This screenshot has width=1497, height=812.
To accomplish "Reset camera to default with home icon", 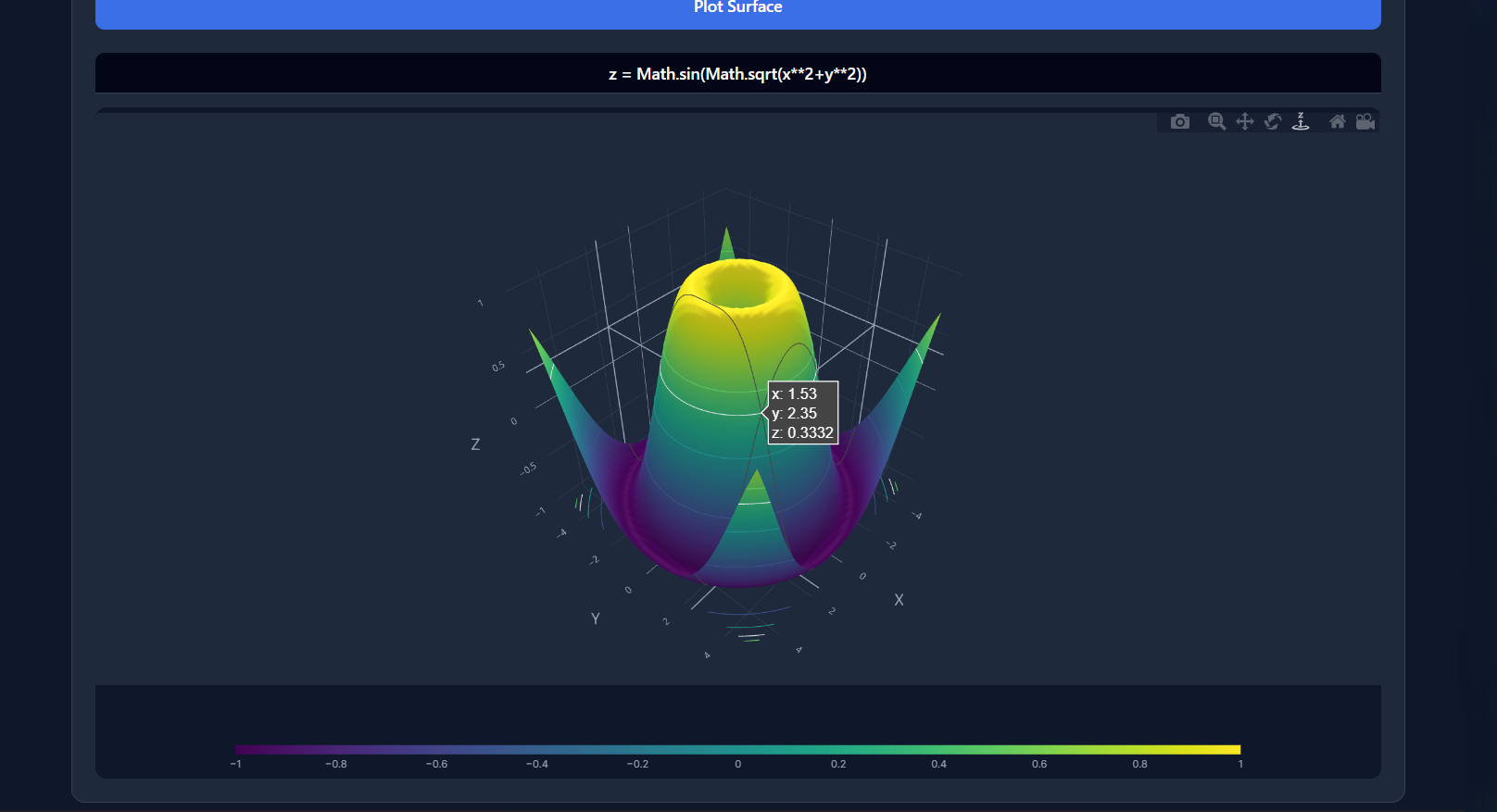I will pos(1337,122).
